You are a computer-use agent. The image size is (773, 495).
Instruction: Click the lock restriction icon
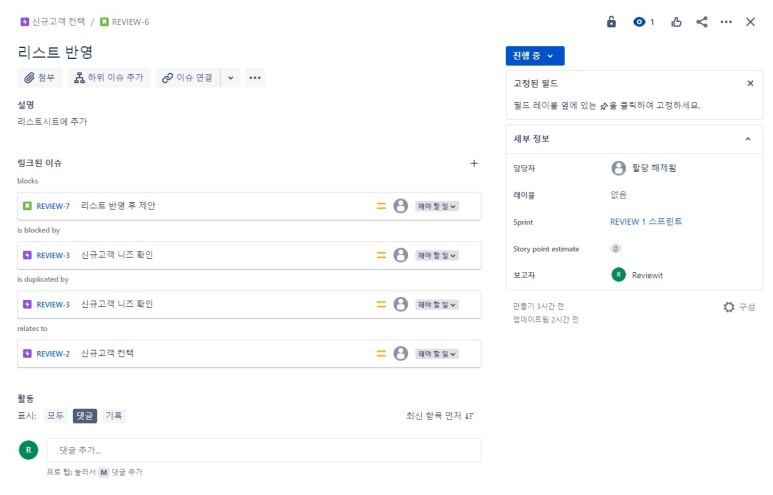[612, 21]
